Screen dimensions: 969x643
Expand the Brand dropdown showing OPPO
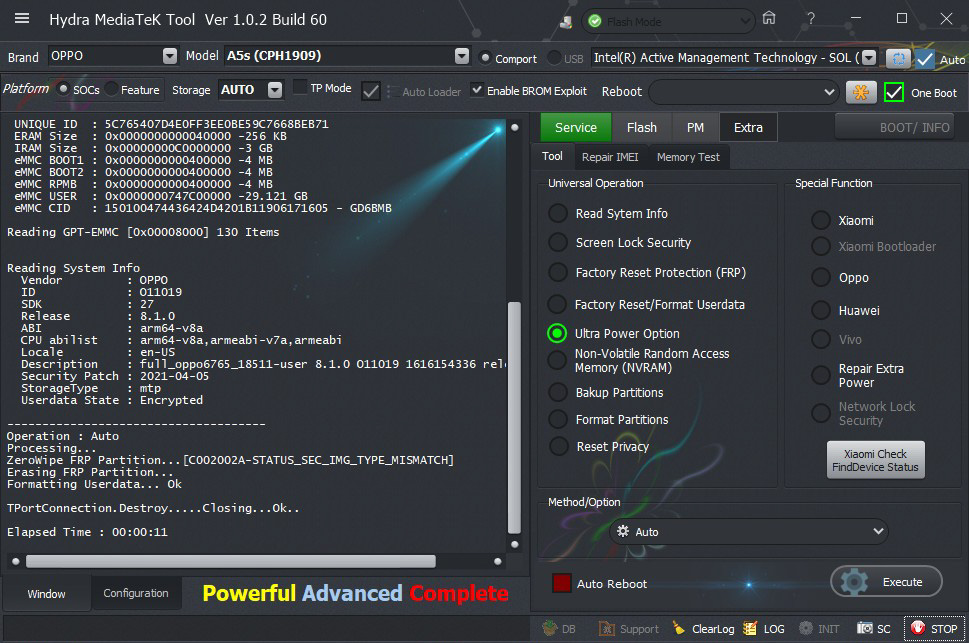pyautogui.click(x=169, y=56)
